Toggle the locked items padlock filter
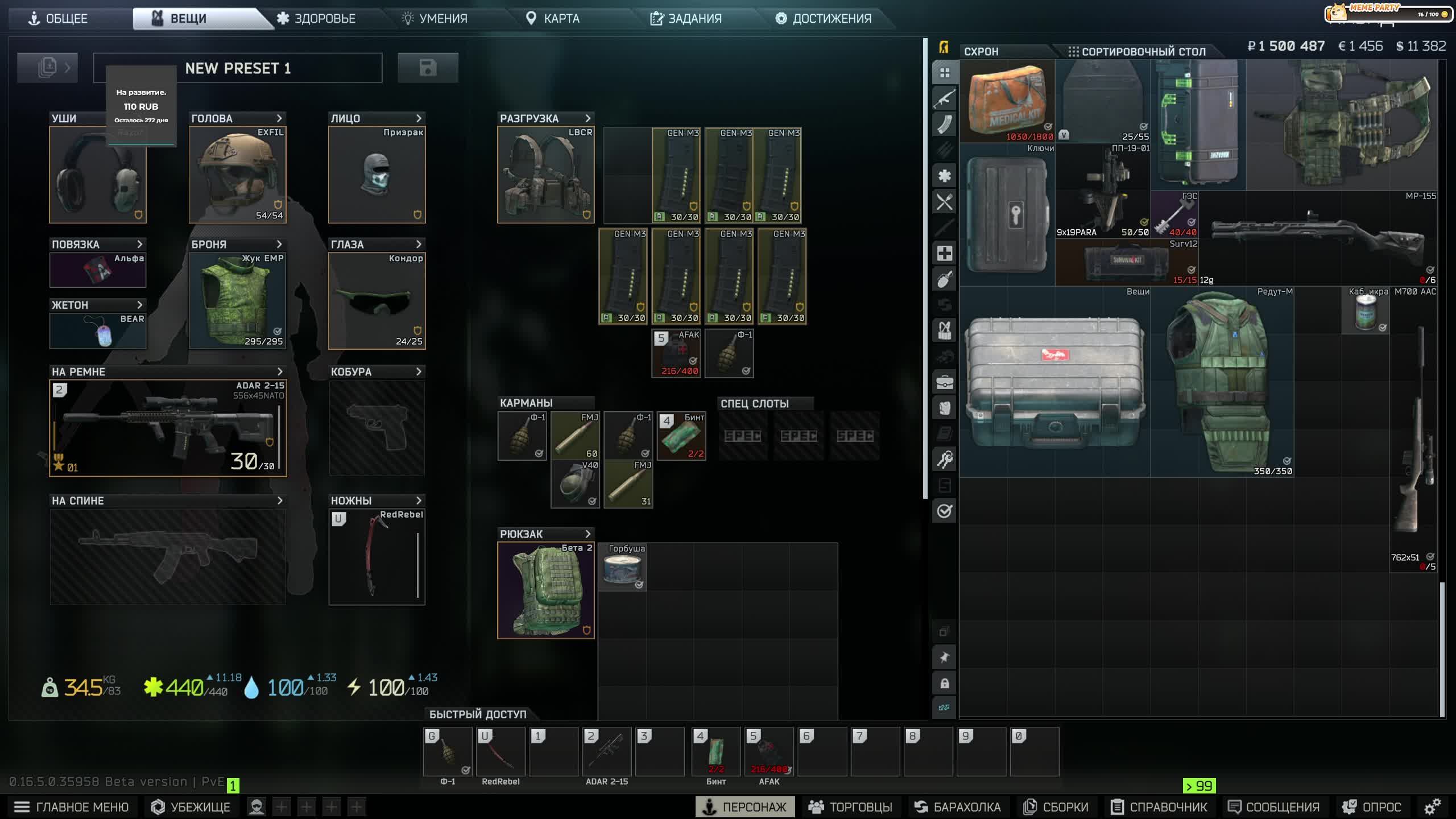Viewport: 1456px width, 819px height. pos(944,683)
